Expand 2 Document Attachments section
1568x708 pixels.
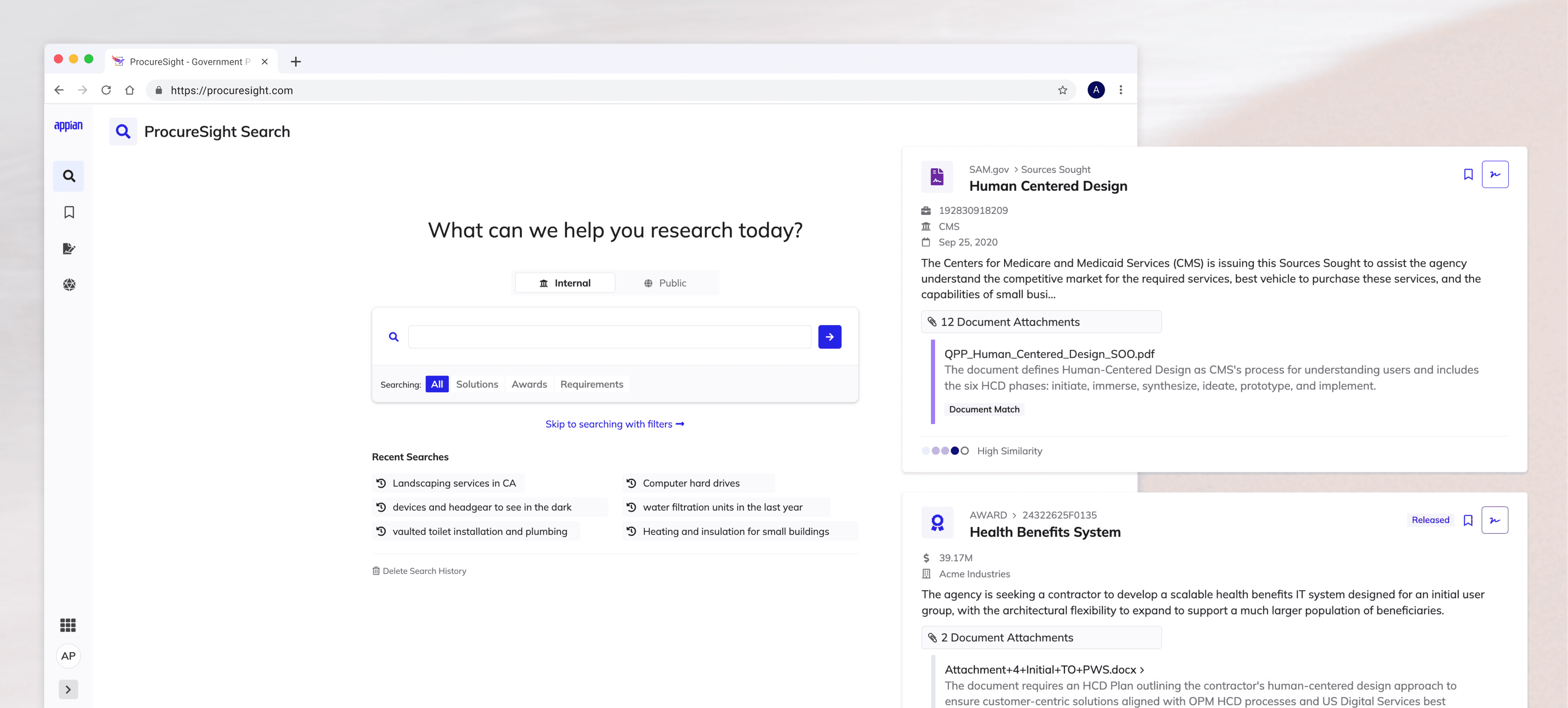[1040, 637]
